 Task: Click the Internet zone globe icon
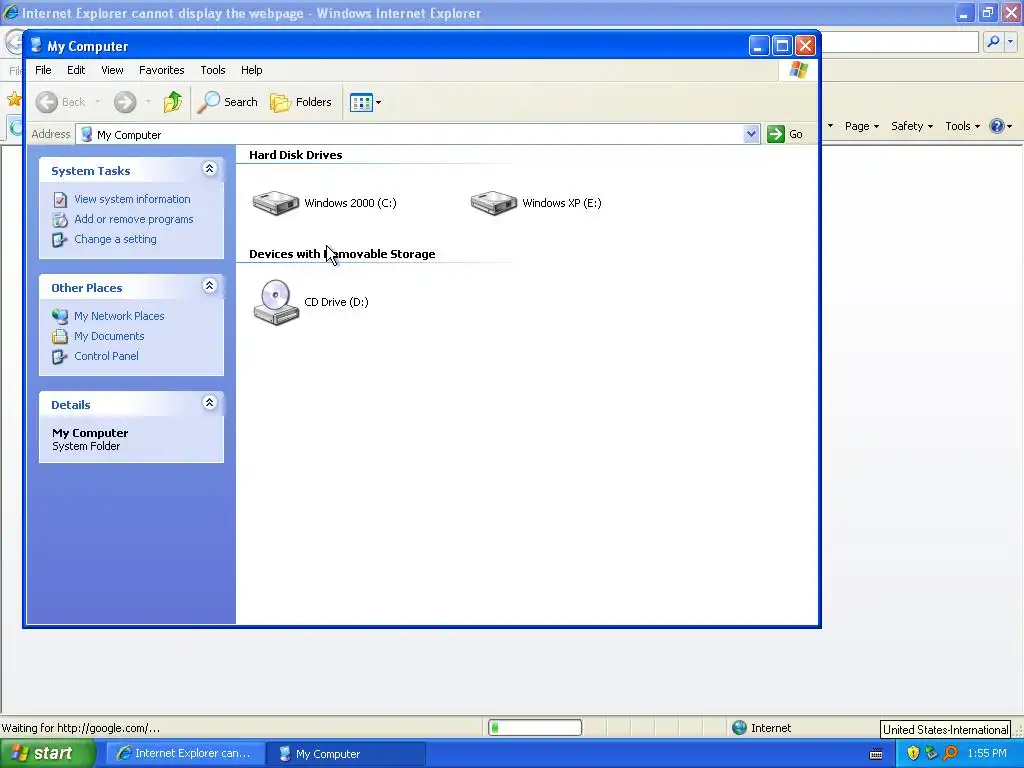pyautogui.click(x=739, y=728)
